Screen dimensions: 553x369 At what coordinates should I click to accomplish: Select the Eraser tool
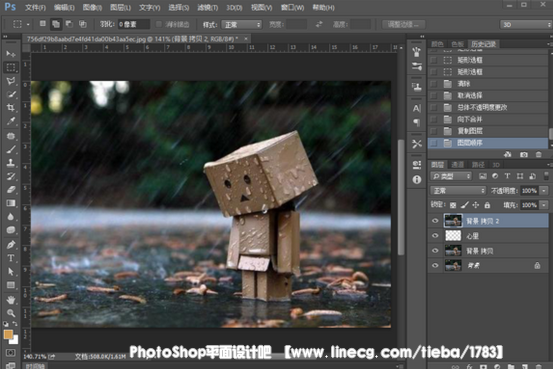pos(11,189)
